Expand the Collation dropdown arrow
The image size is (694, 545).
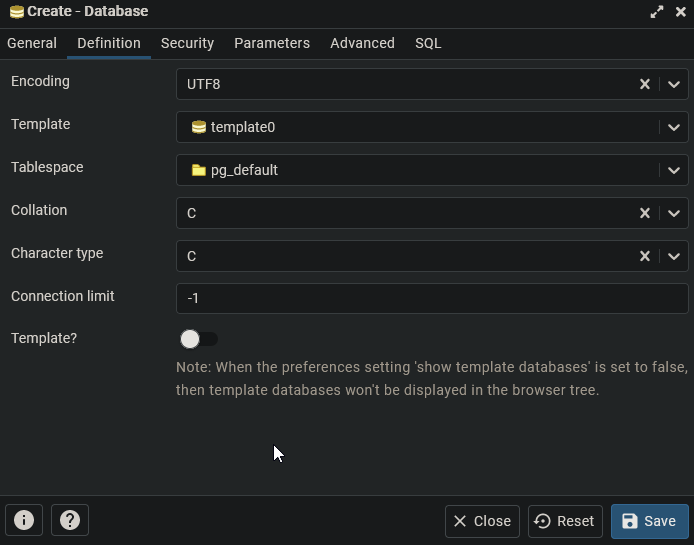click(x=674, y=213)
